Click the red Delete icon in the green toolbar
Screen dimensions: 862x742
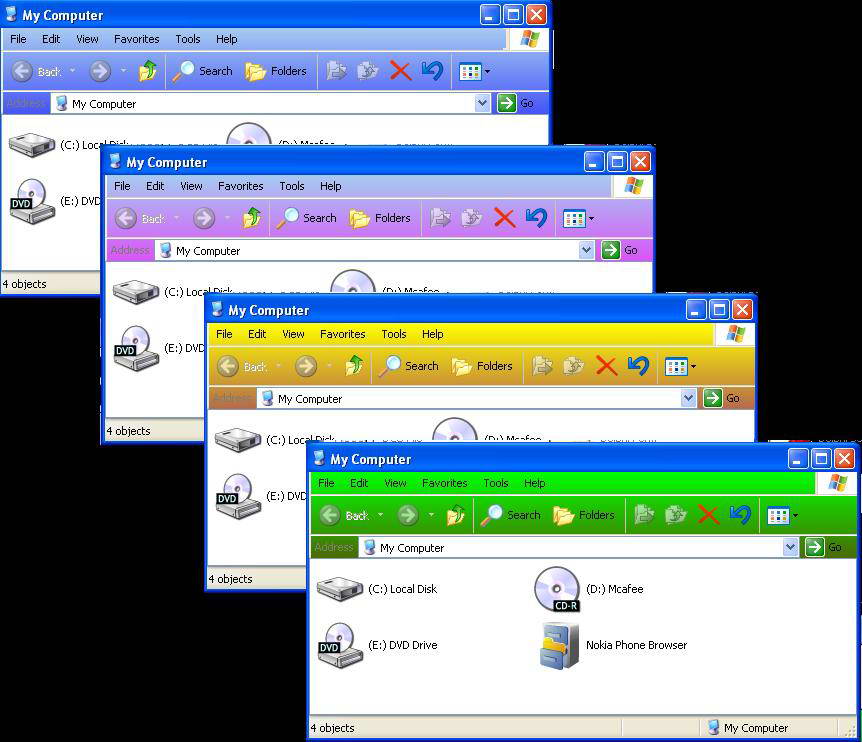point(709,515)
